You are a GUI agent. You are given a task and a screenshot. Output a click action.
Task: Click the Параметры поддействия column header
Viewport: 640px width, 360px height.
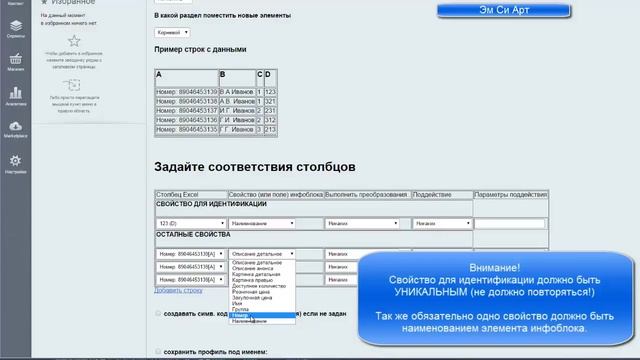[511, 195]
